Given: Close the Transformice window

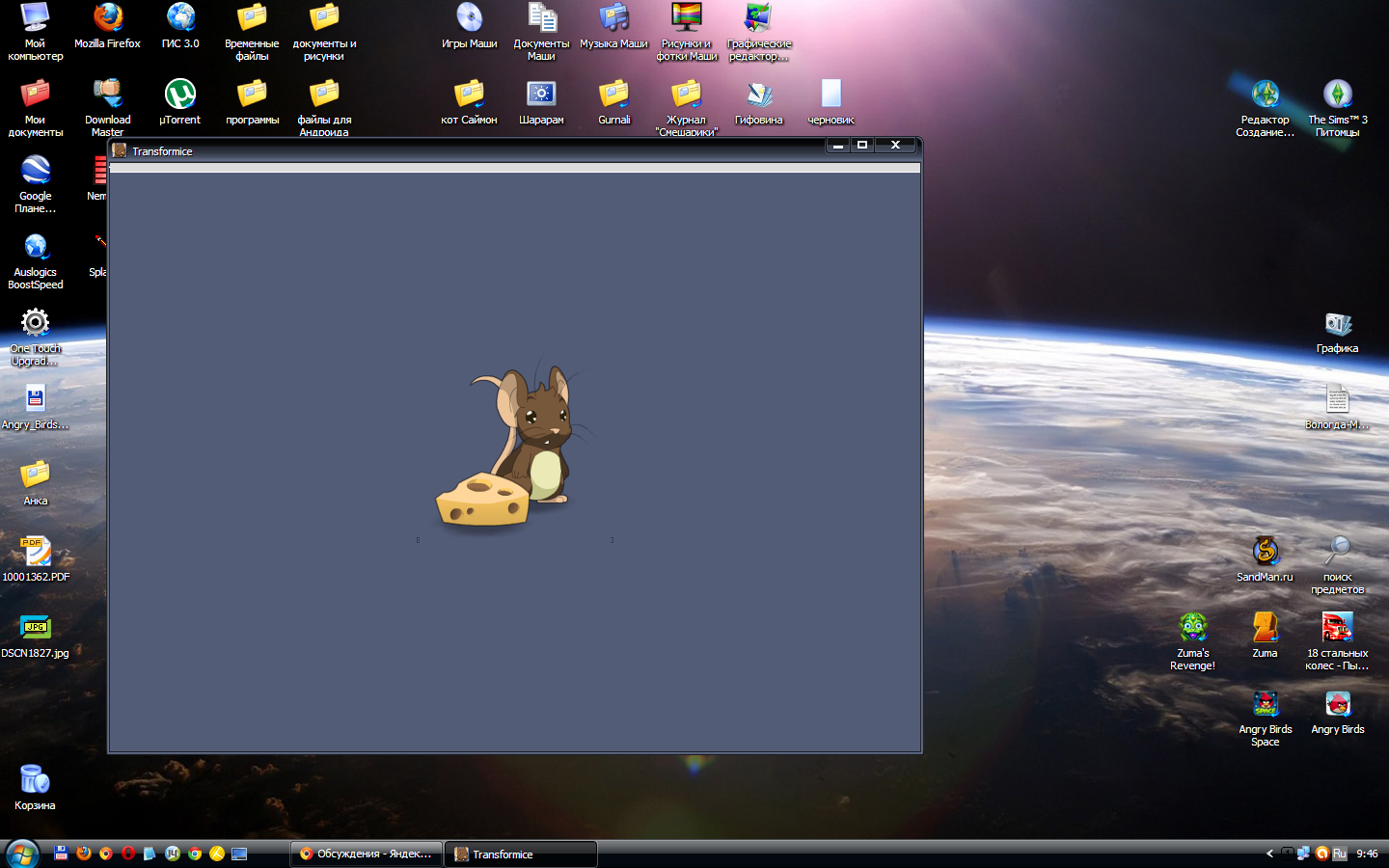Looking at the screenshot, I should coord(895,145).
